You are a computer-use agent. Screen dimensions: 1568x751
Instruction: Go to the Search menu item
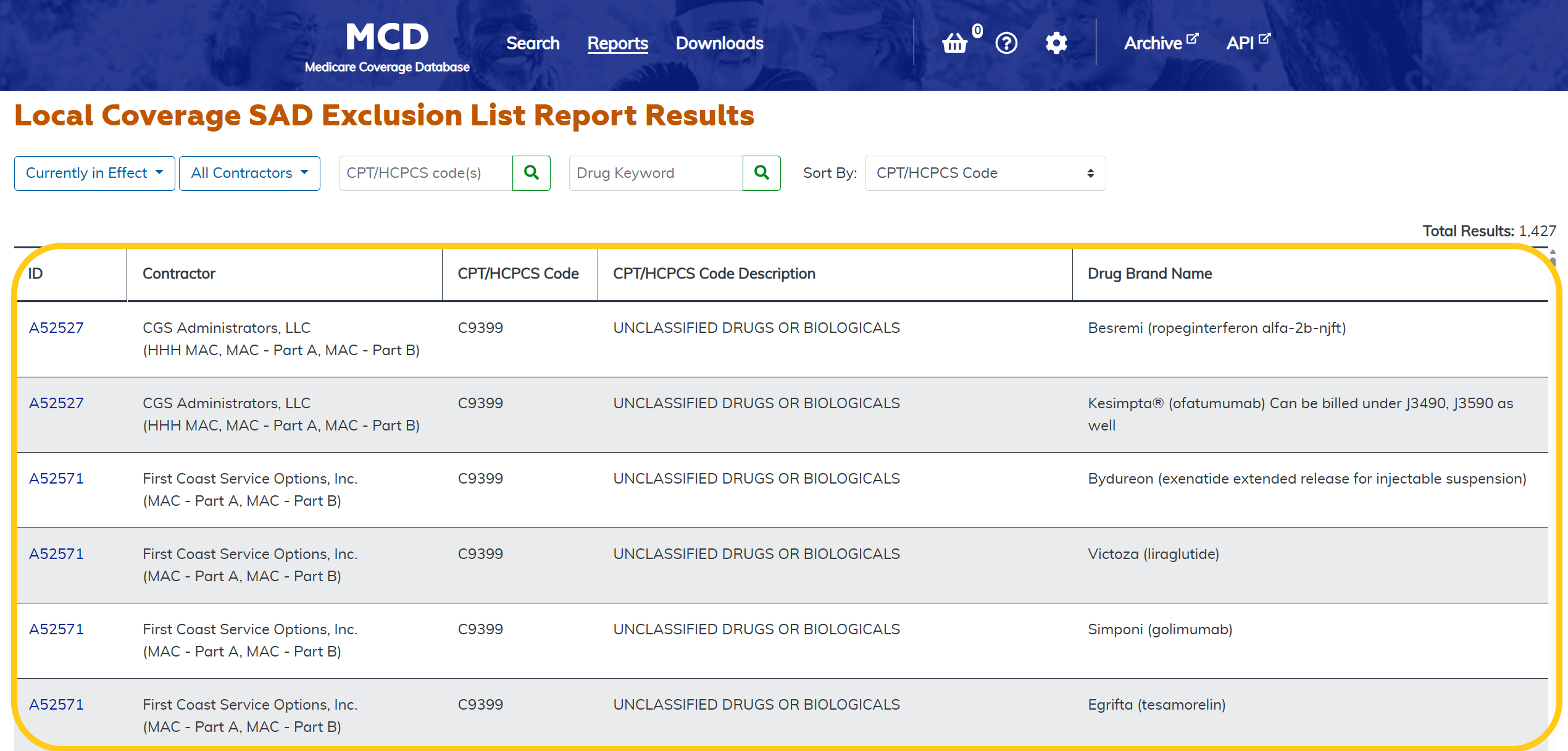click(533, 43)
